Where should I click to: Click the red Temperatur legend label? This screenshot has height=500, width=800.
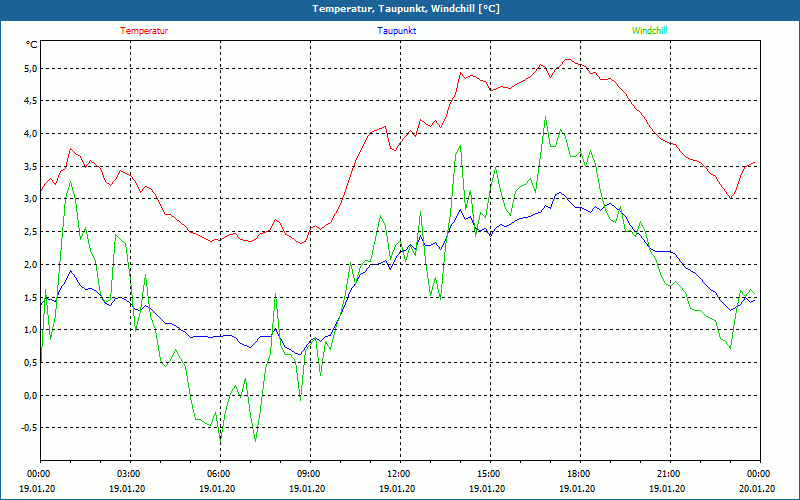tap(144, 31)
